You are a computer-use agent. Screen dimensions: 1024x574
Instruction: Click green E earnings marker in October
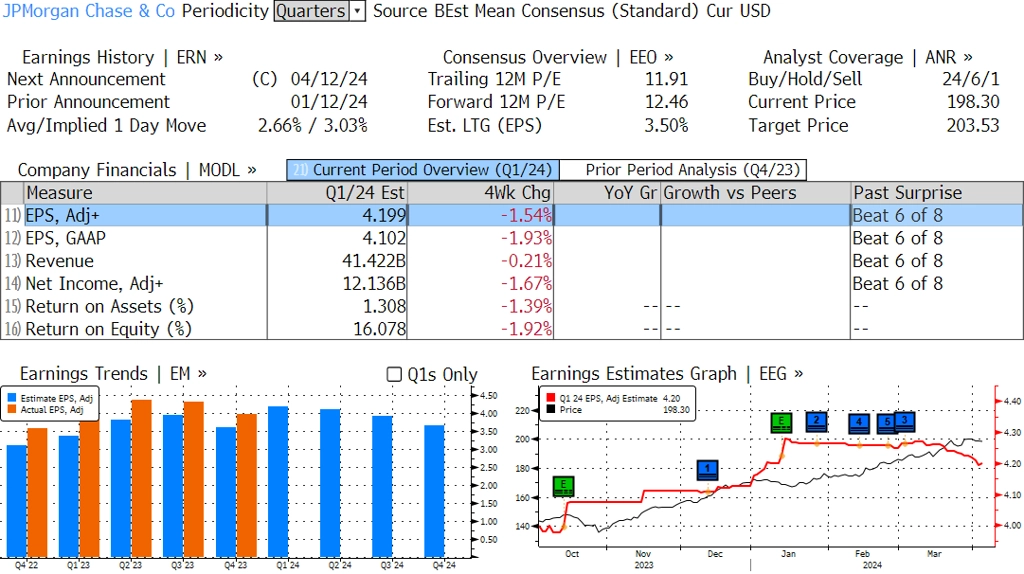point(563,486)
